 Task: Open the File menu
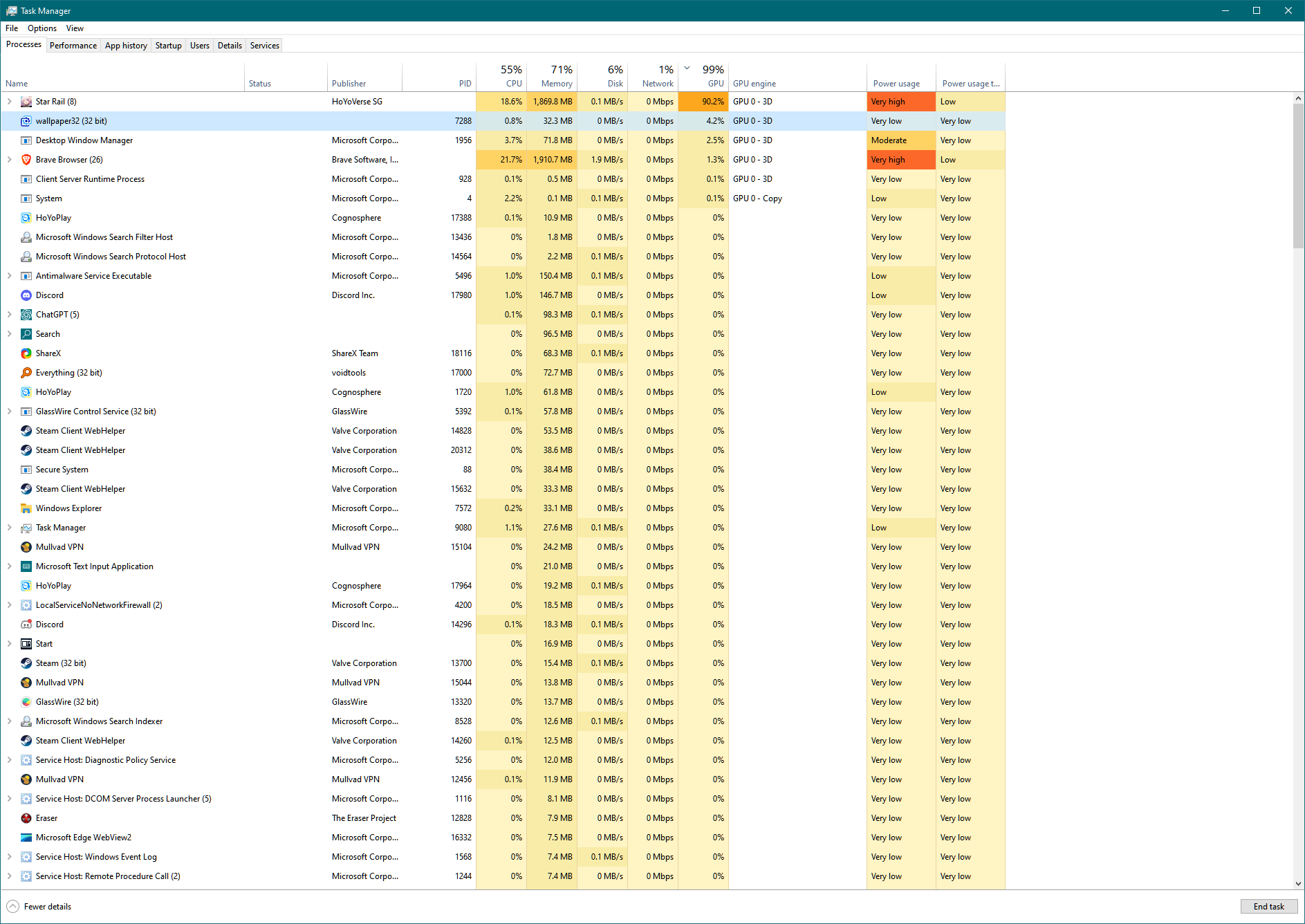click(12, 28)
